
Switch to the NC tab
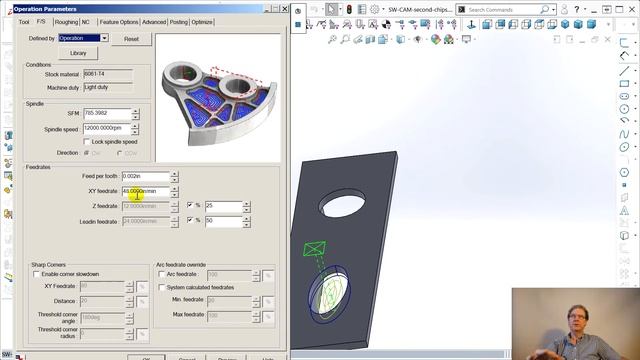point(85,22)
